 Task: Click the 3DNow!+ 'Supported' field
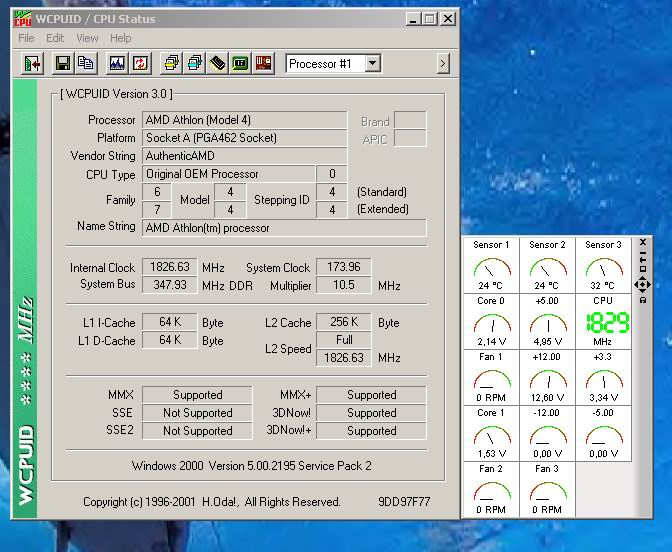tap(371, 431)
